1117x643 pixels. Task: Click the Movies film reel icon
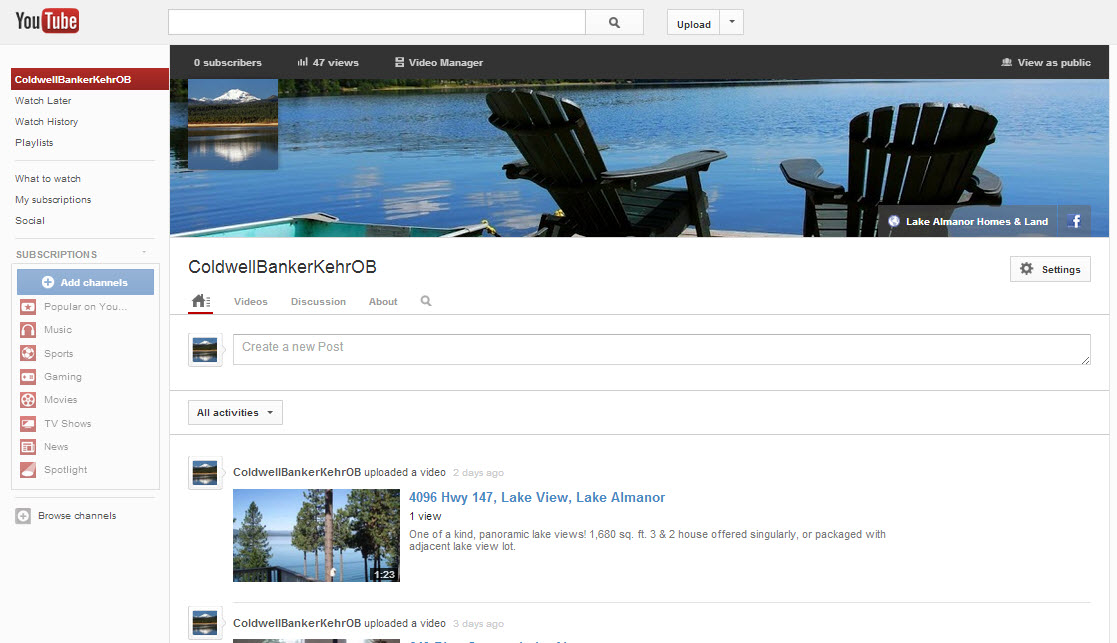point(28,400)
